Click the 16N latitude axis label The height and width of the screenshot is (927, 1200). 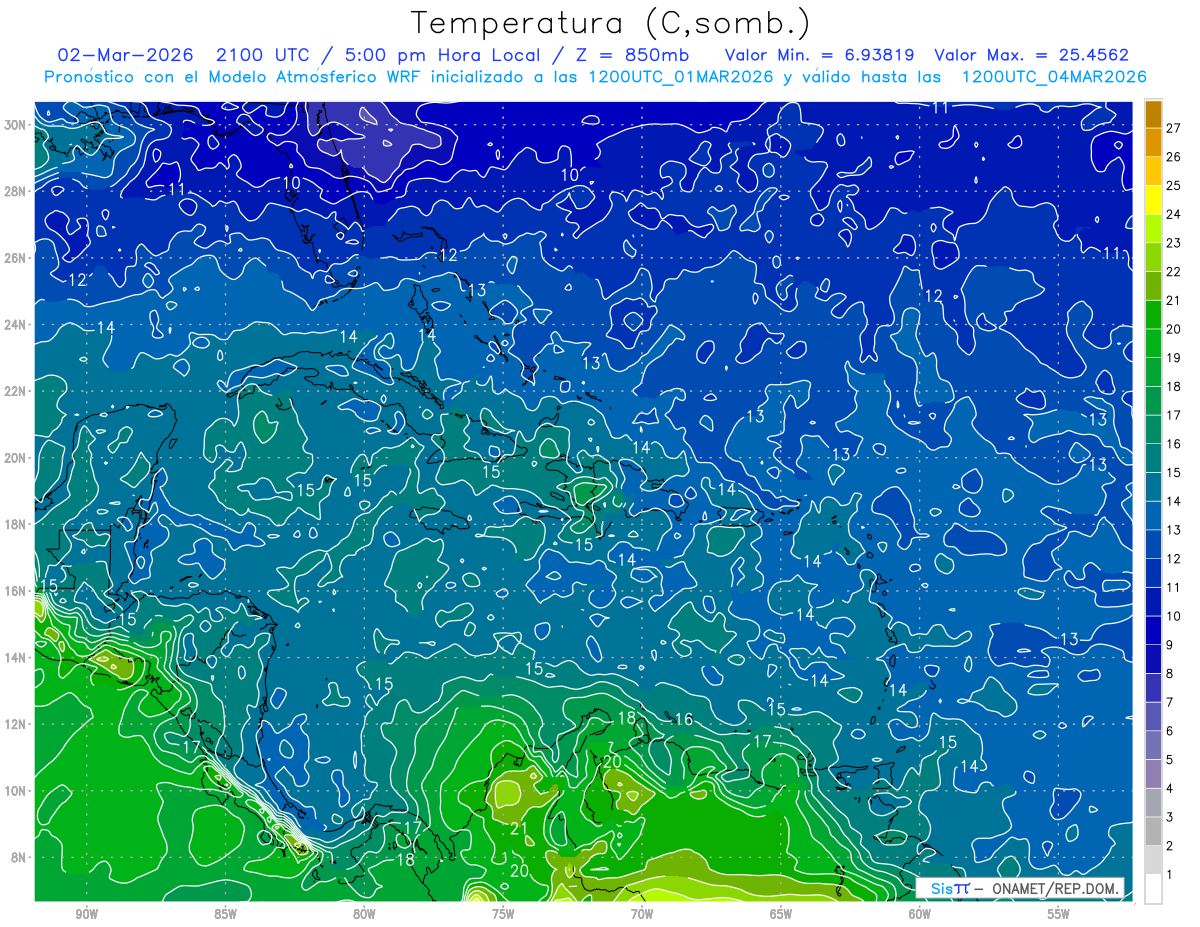click(x=16, y=591)
